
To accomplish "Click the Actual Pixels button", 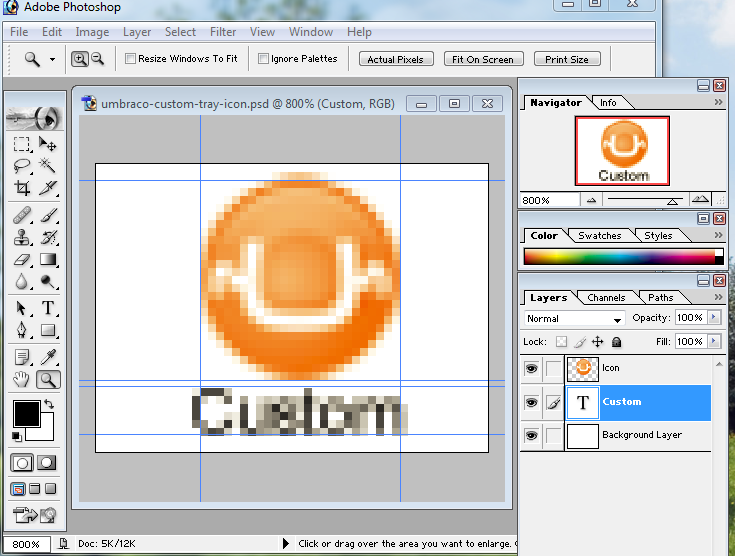I will tap(396, 59).
